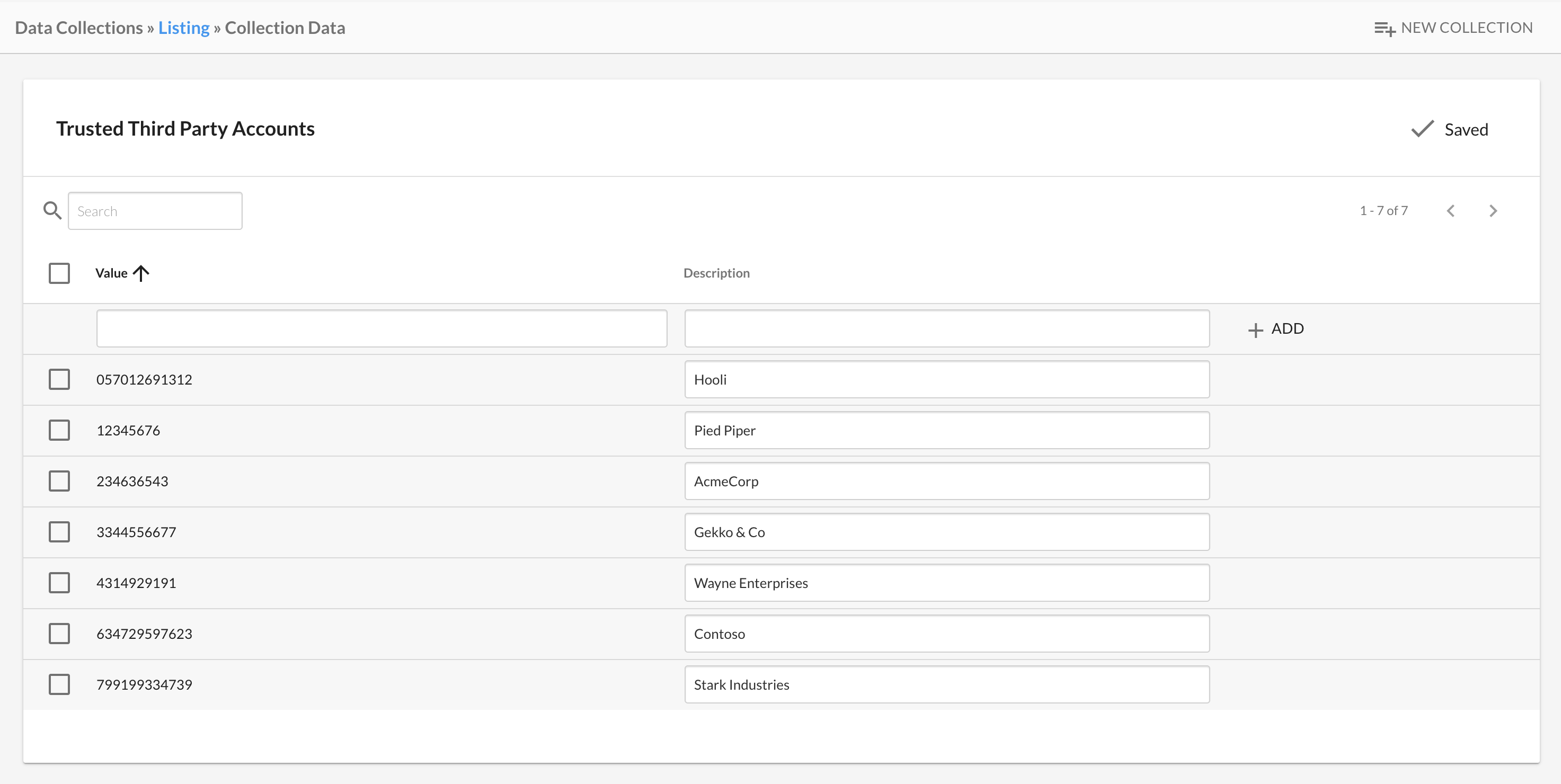Click the Saved checkmark icon
Screen dimensions: 1561x784
(1422, 129)
